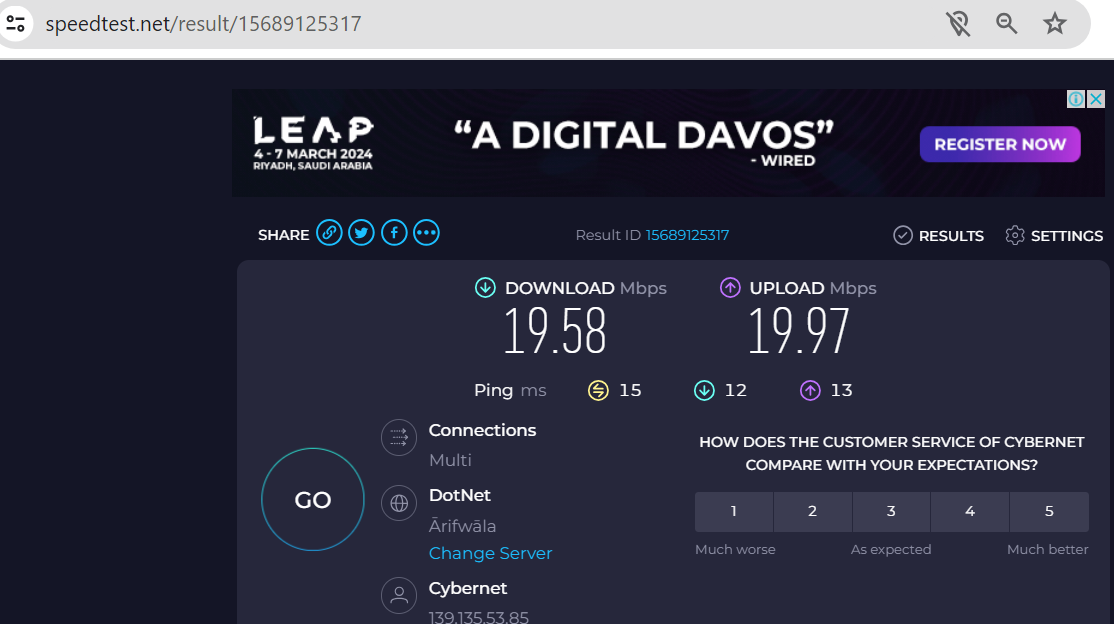The width and height of the screenshot is (1114, 624).
Task: Rate customer service 2
Action: coord(813,512)
